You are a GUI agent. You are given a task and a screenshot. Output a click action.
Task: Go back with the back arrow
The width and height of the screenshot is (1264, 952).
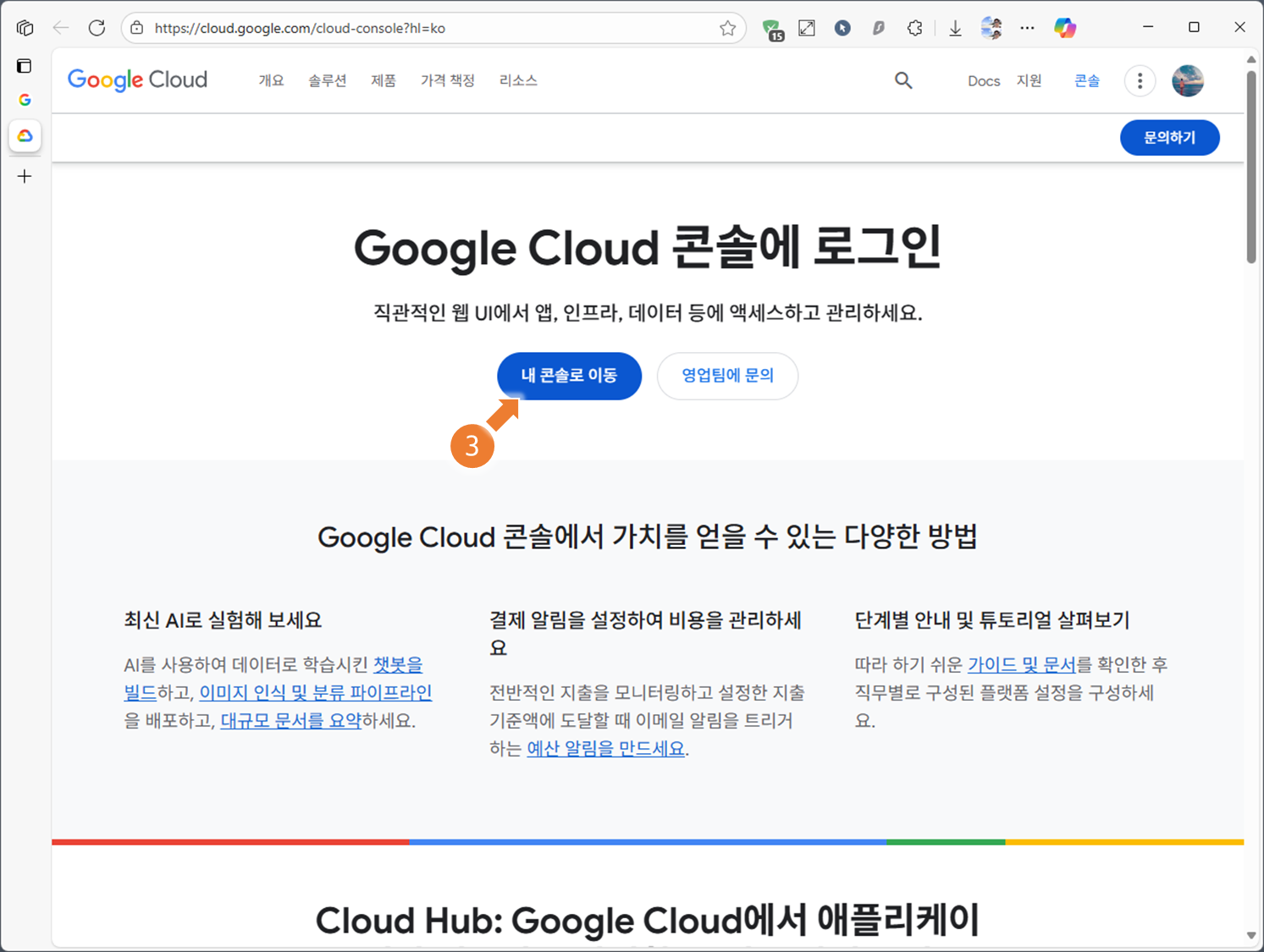pyautogui.click(x=60, y=28)
